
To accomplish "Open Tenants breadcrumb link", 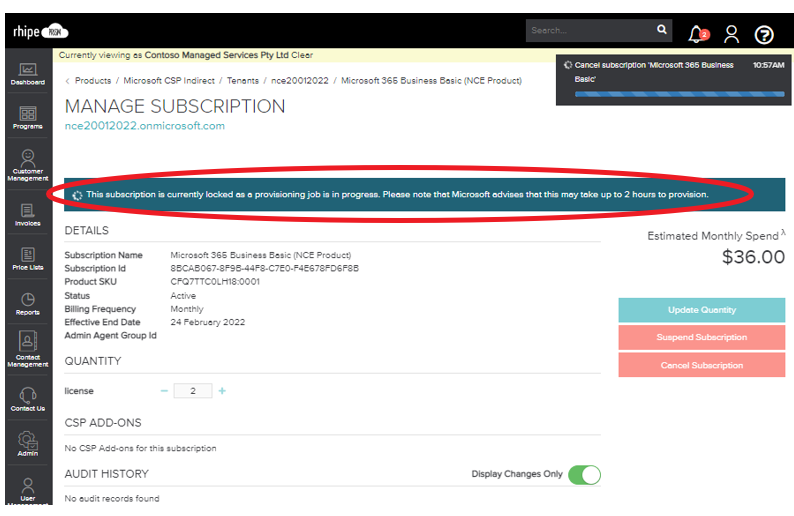I will point(243,81).
